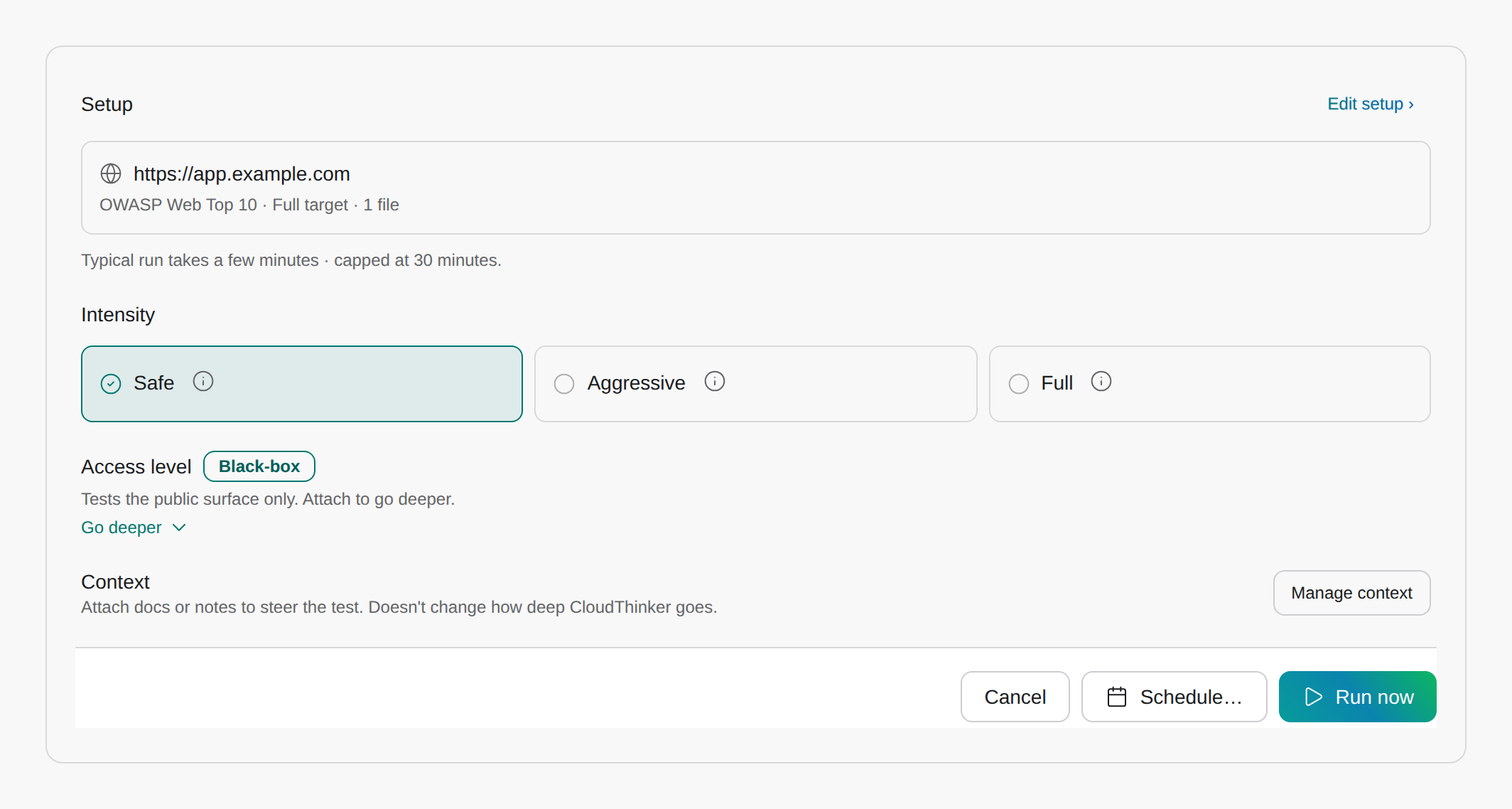Click the globe icon beside the target URL
The image size is (1512, 809).
(x=111, y=173)
